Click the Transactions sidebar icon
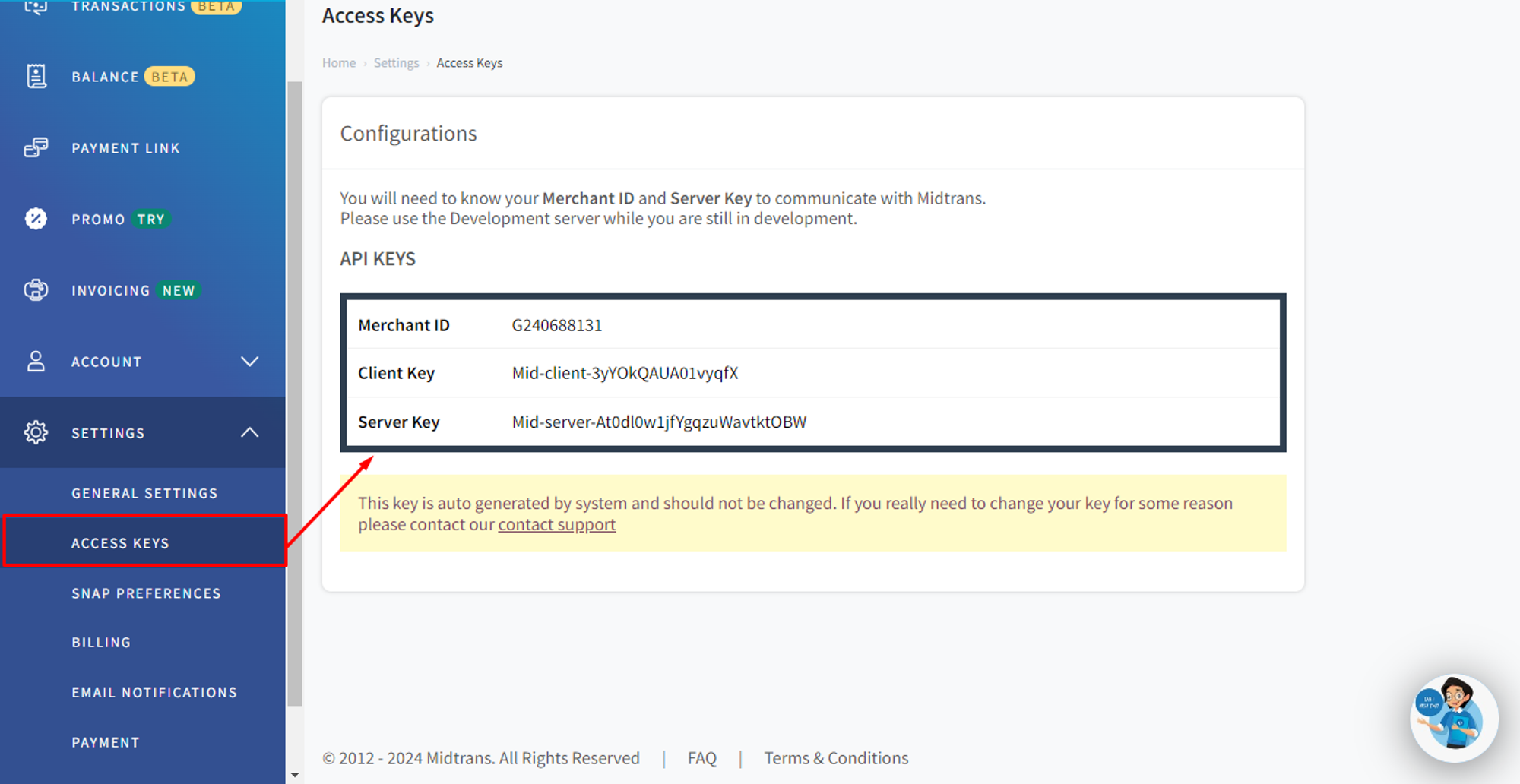 coord(36,7)
